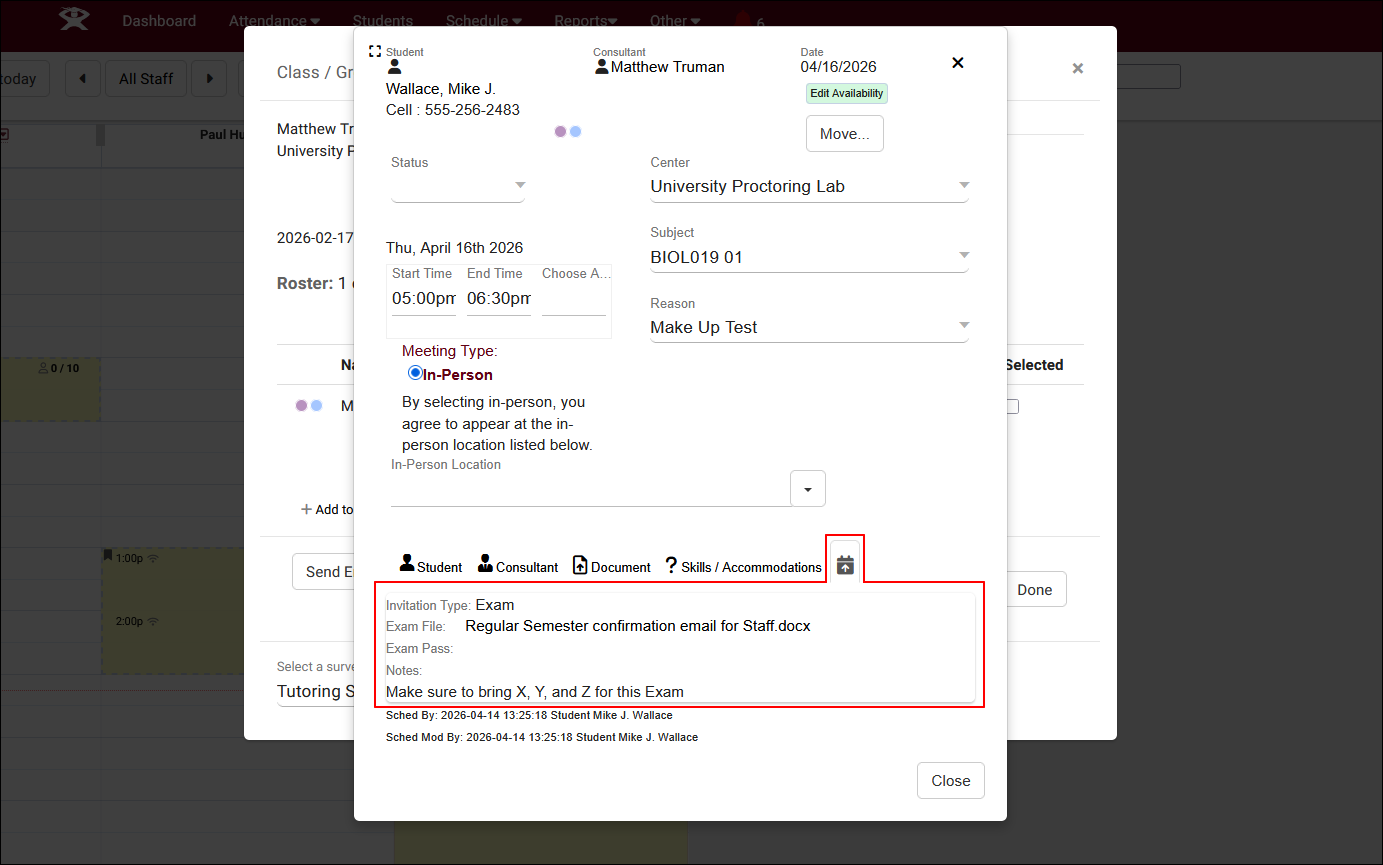Click the Edit Availability button
Screen dimensions: 1383x865
tap(846, 93)
